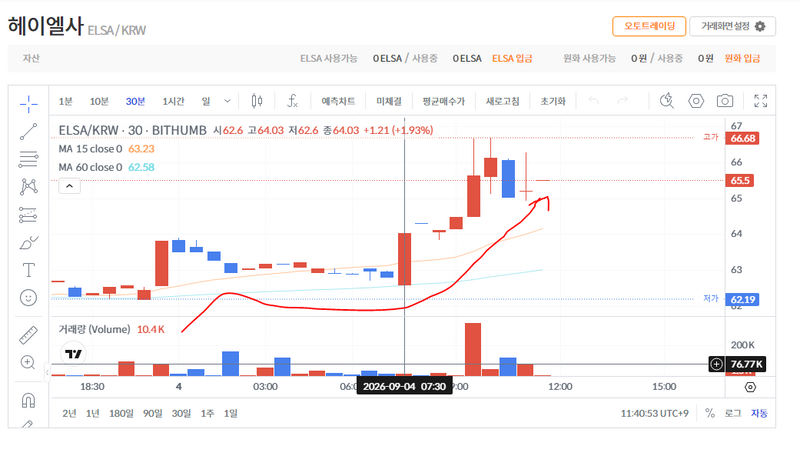Show 평균매수가 average buy price
This screenshot has width=800, height=460.
click(x=443, y=101)
